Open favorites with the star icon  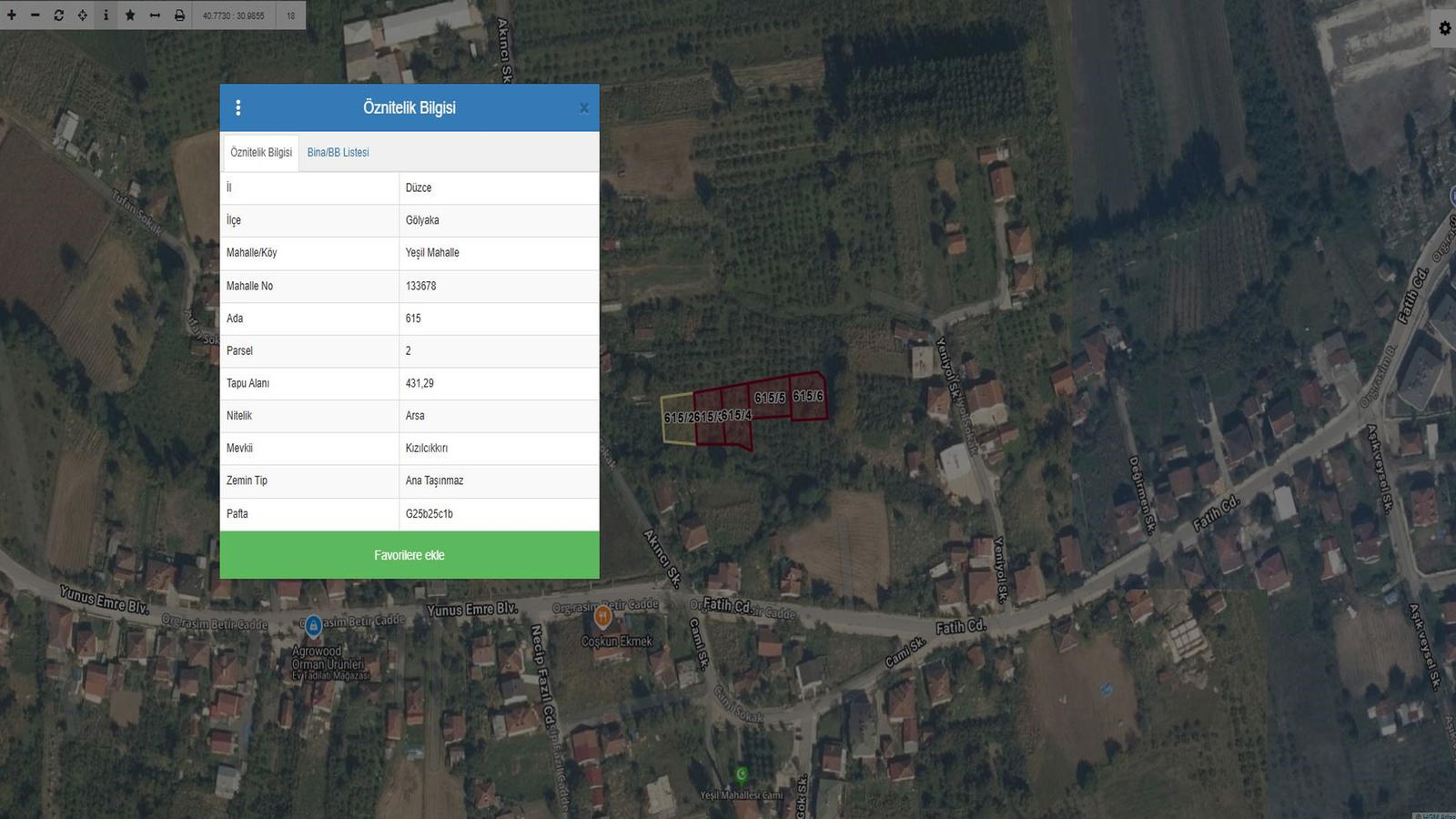[x=130, y=15]
